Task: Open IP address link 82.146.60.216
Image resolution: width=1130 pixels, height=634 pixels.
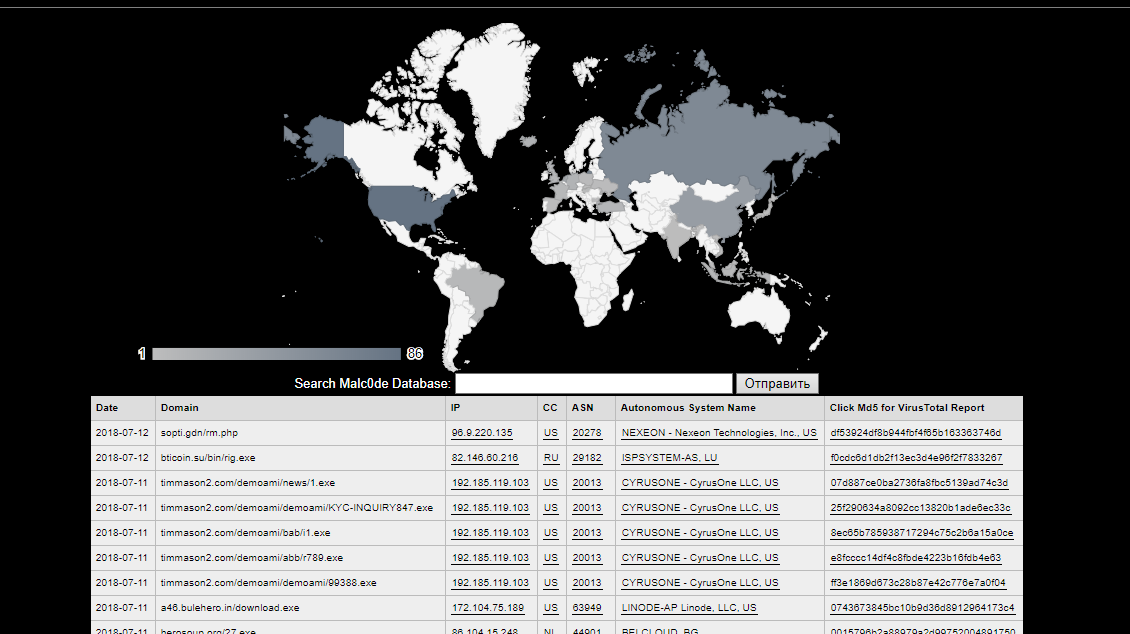Action: 485,458
